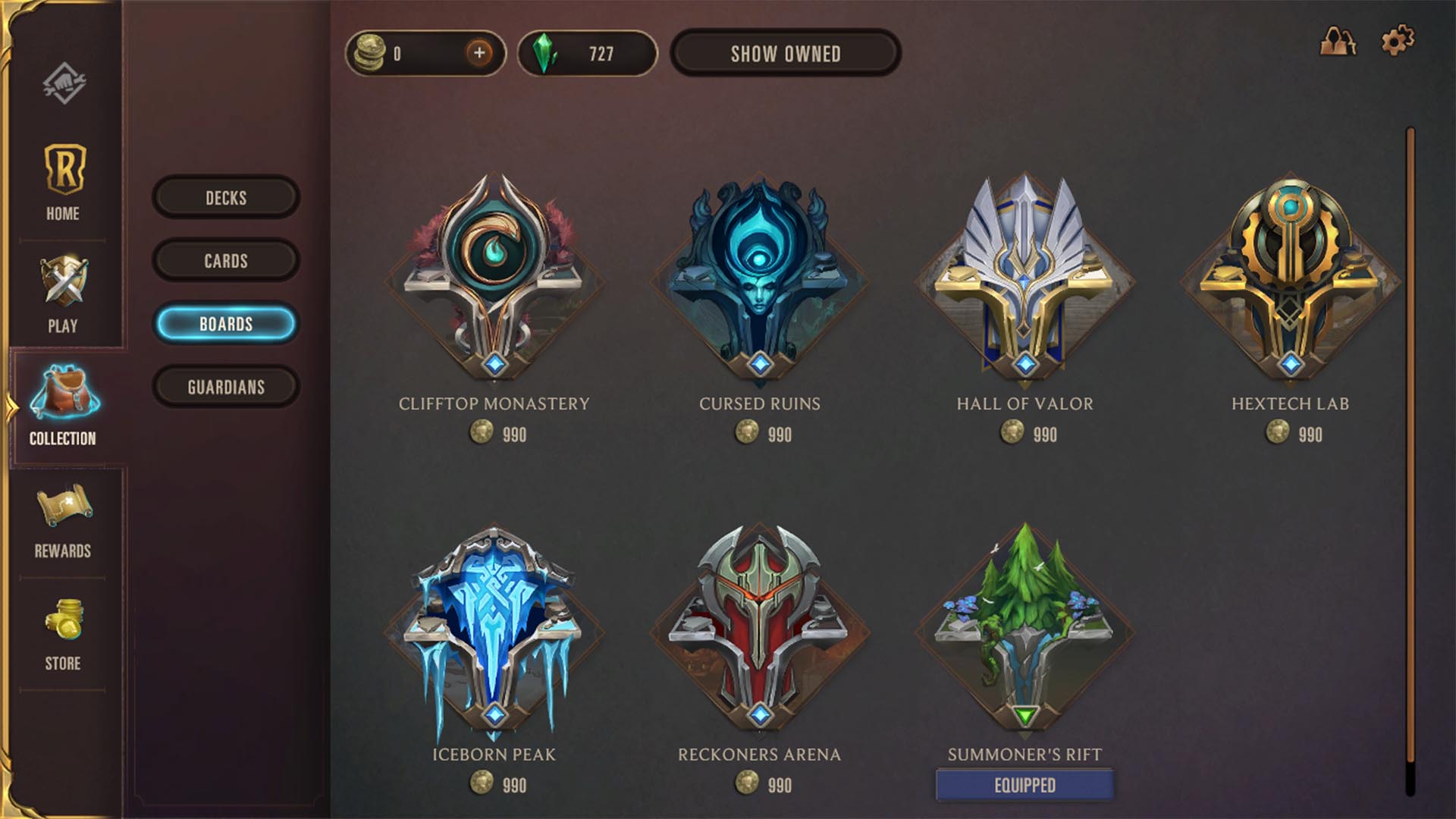Select the Hextech Lab board

(1290, 278)
